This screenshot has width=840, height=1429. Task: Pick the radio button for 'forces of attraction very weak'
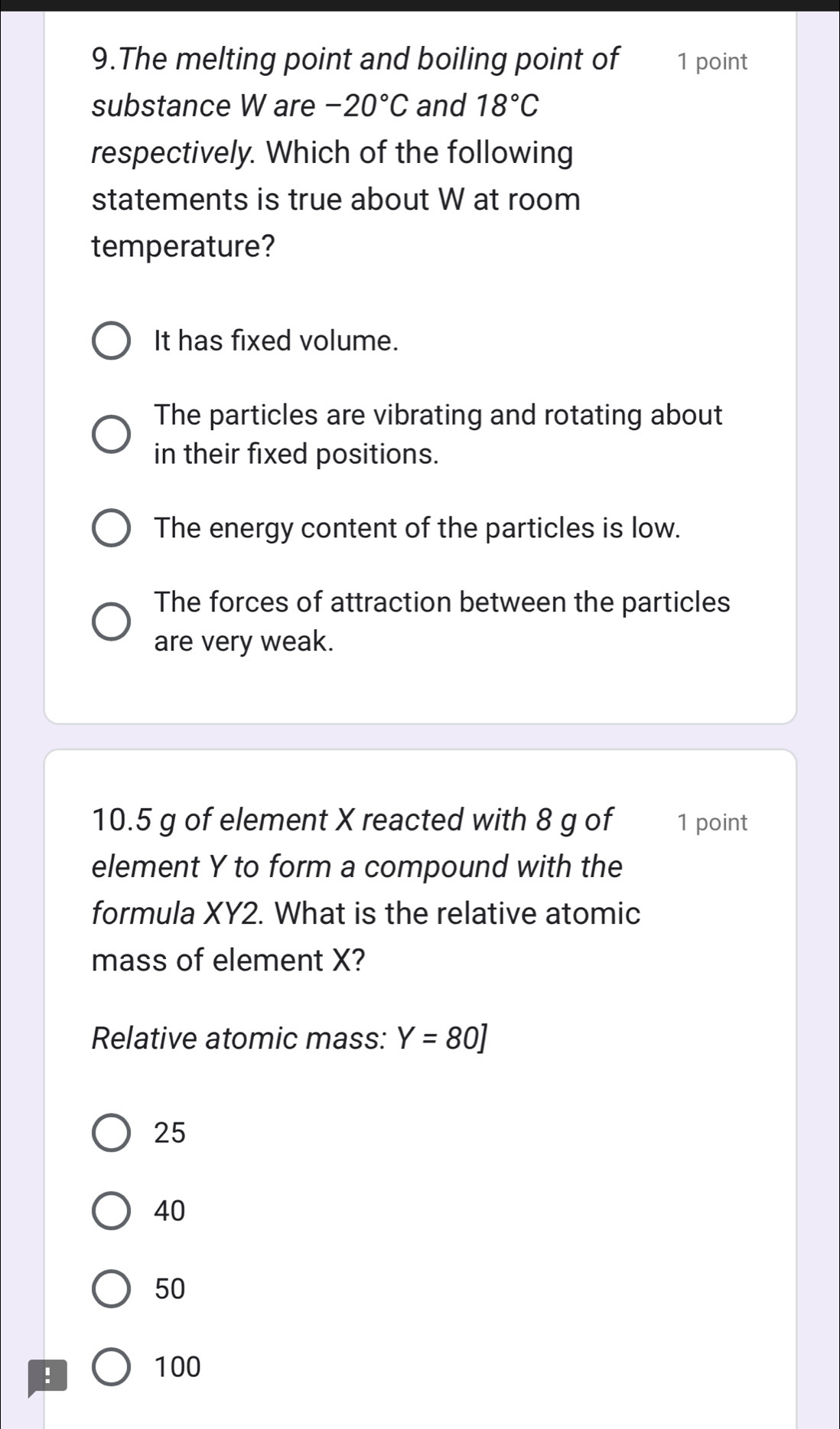tap(111, 621)
